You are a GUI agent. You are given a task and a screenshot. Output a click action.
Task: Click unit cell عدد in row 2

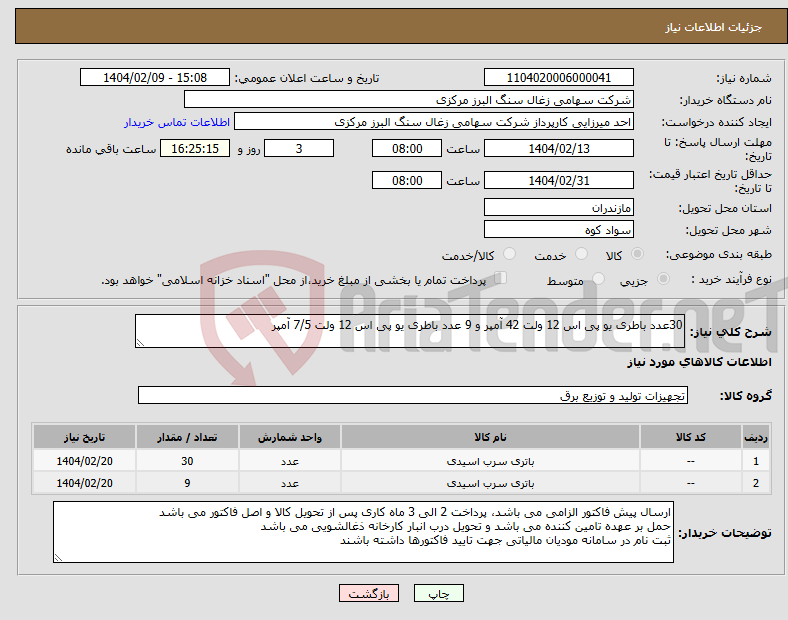290,483
